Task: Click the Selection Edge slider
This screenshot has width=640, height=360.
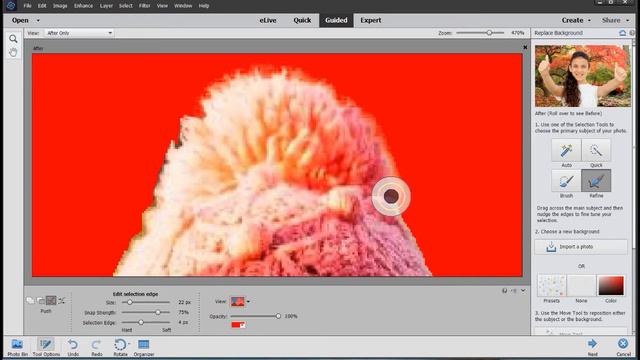Action: 146,322
